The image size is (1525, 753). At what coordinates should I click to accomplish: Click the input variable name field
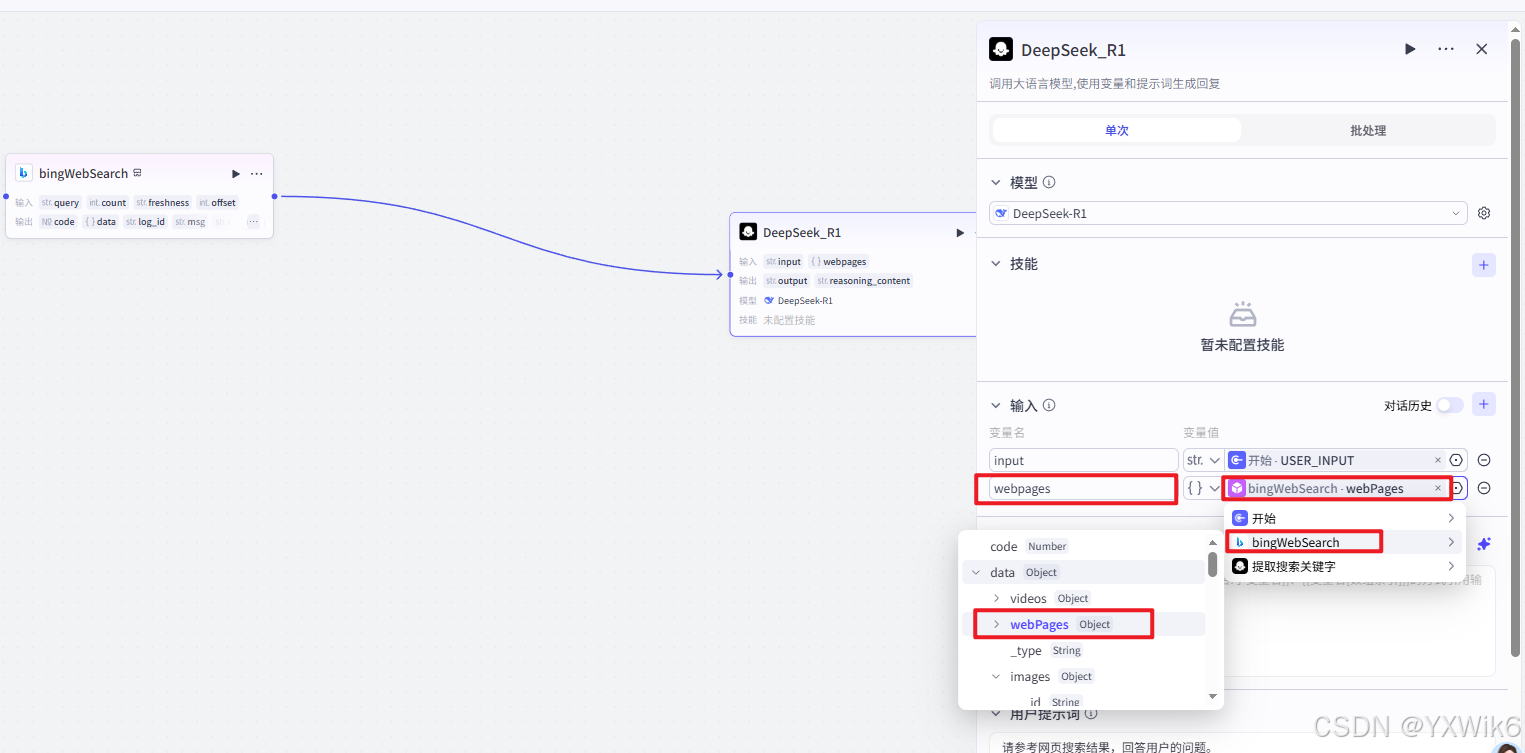(1084, 460)
